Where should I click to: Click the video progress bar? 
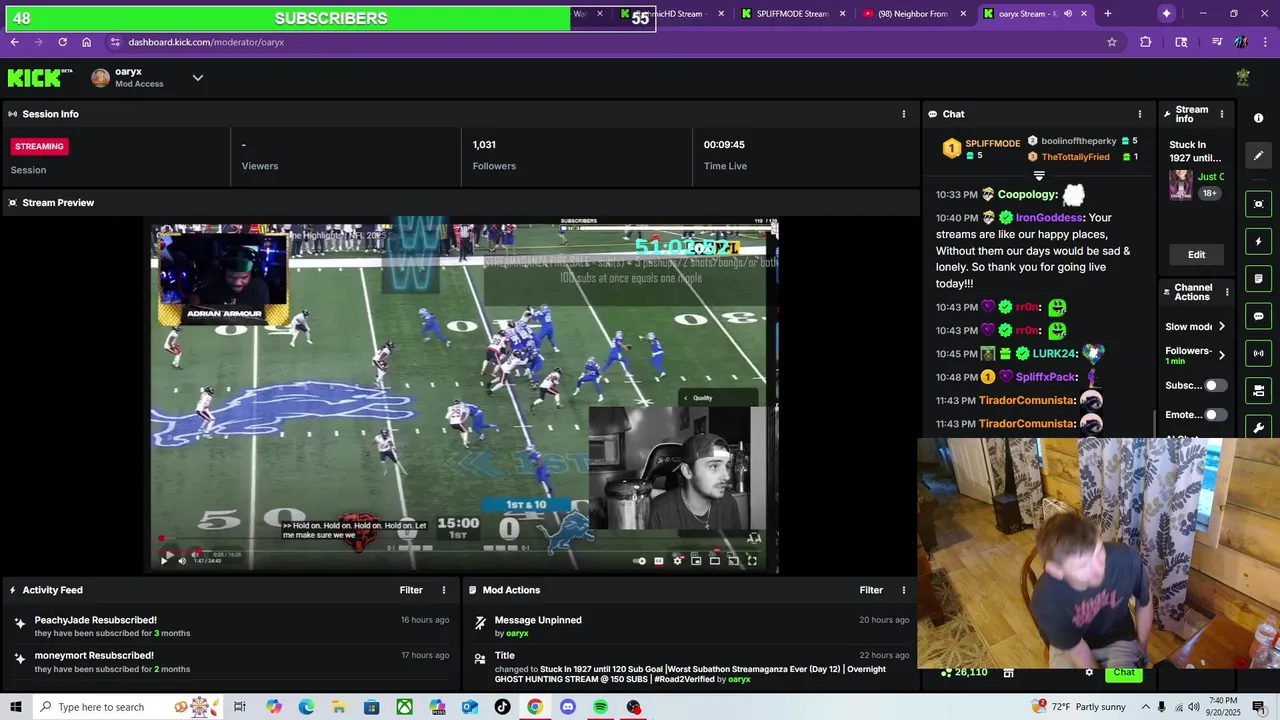pyautogui.click(x=459, y=549)
